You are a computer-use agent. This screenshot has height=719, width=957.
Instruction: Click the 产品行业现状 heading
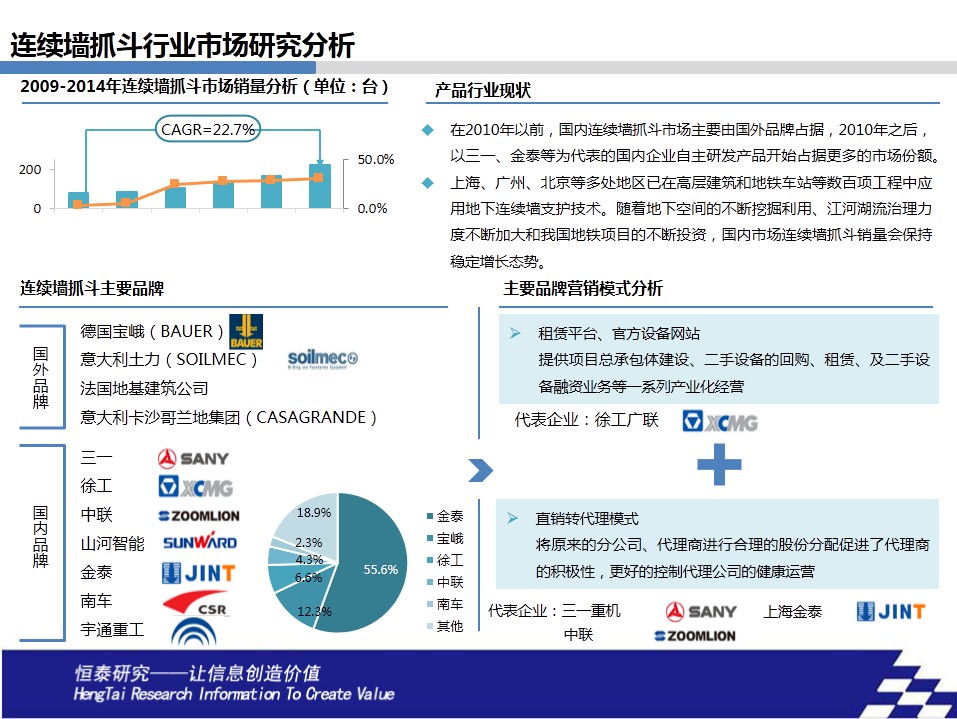(x=483, y=90)
